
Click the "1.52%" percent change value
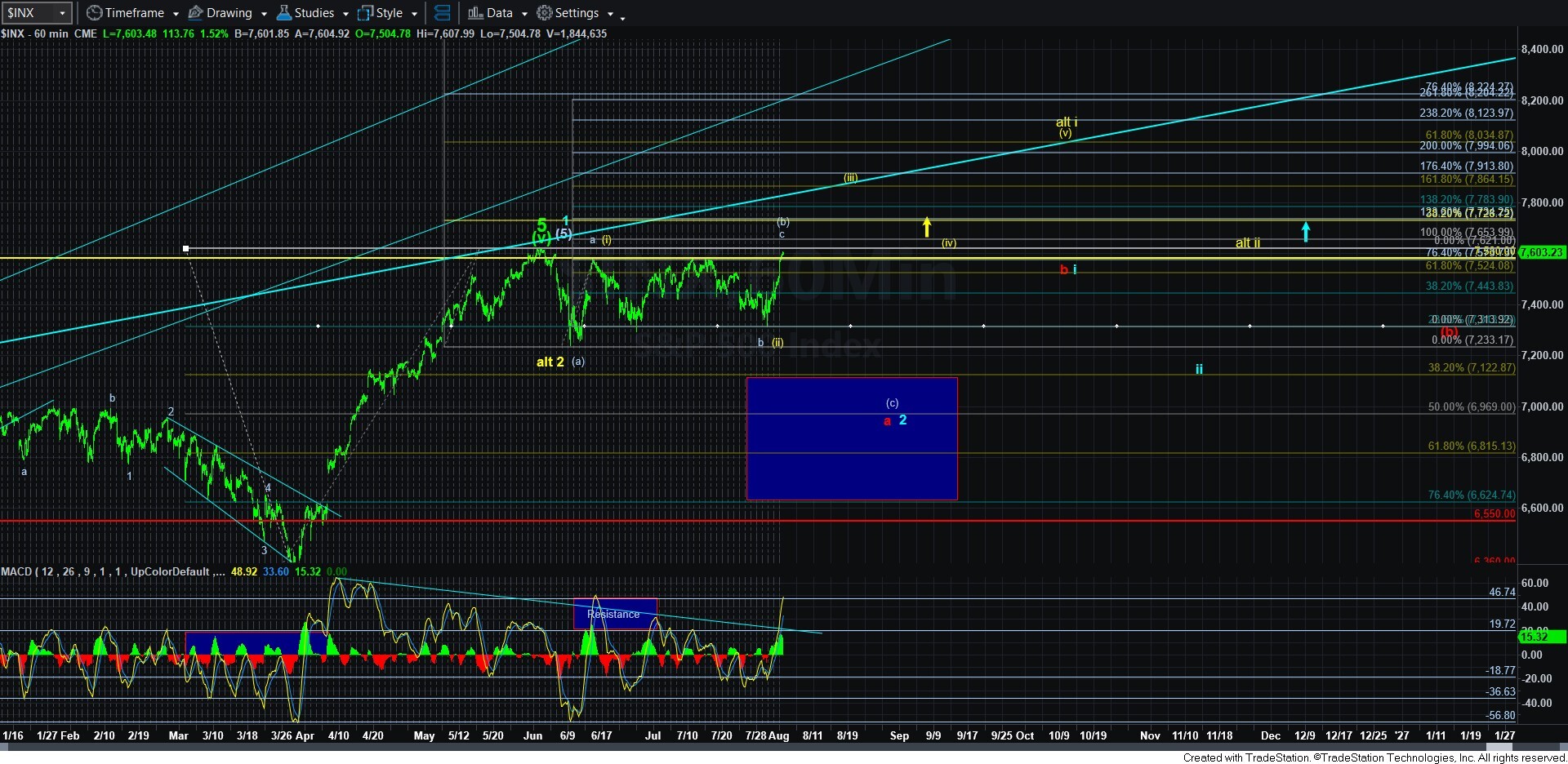coord(214,33)
